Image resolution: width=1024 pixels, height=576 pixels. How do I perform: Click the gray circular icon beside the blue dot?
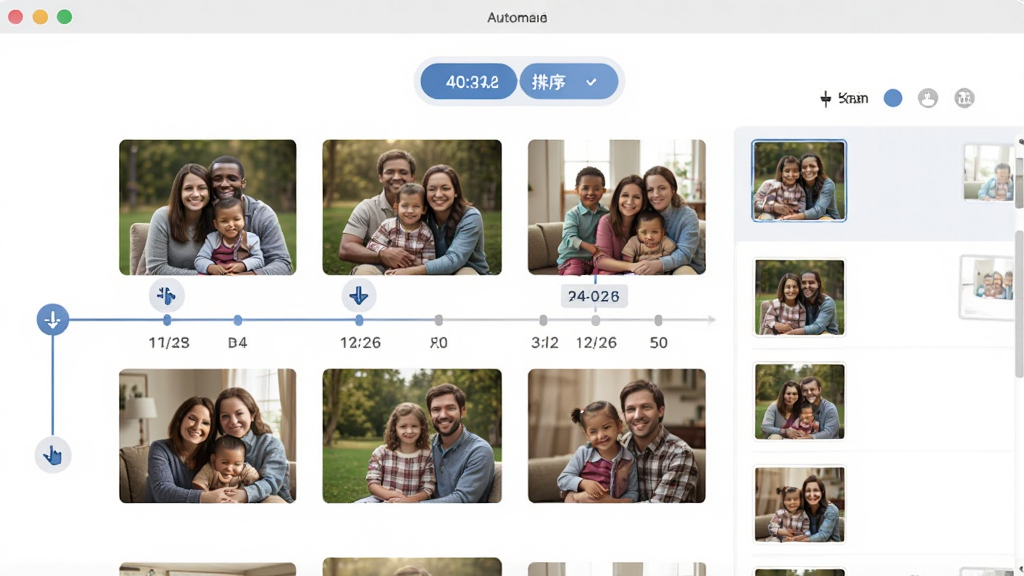pos(928,98)
